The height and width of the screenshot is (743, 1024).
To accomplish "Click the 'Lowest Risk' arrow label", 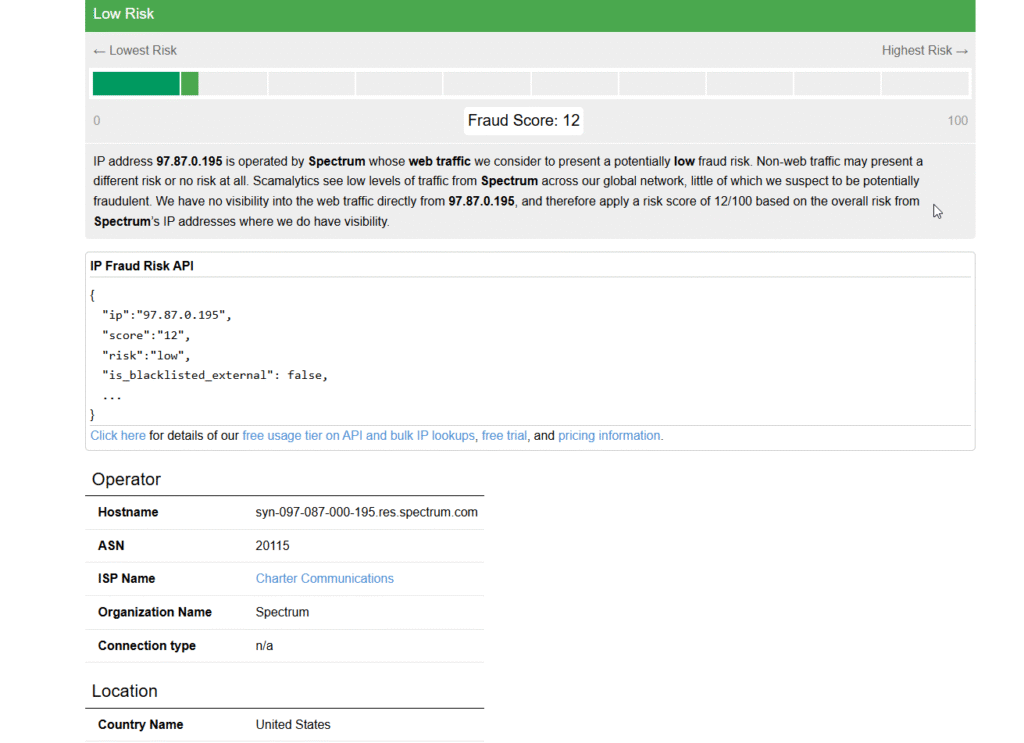I will pyautogui.click(x=135, y=51).
